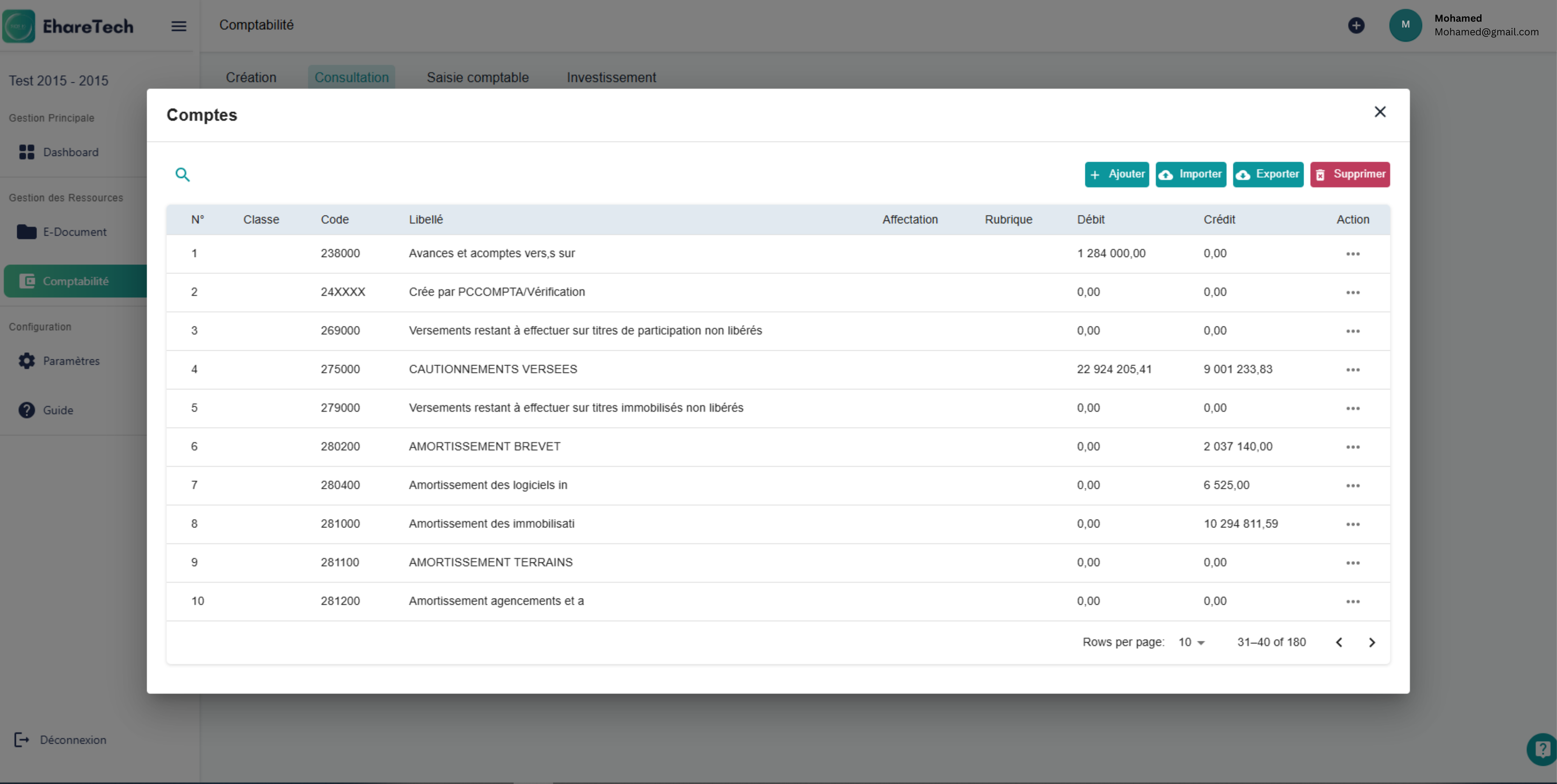Toggle the hamburger sidebar menu
Viewport: 1557px width, 784px height.
(178, 26)
